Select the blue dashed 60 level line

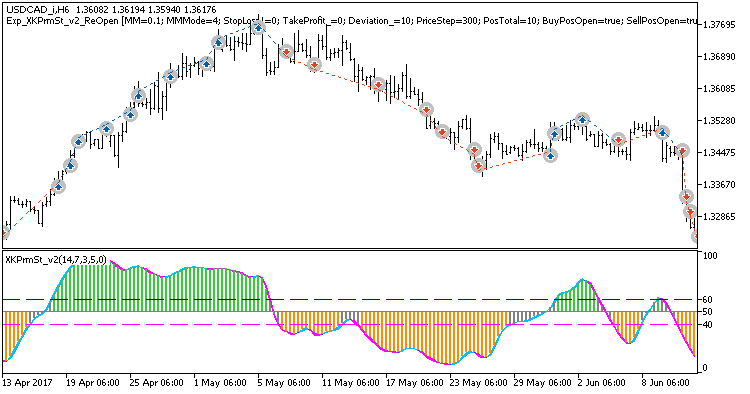click(x=350, y=300)
